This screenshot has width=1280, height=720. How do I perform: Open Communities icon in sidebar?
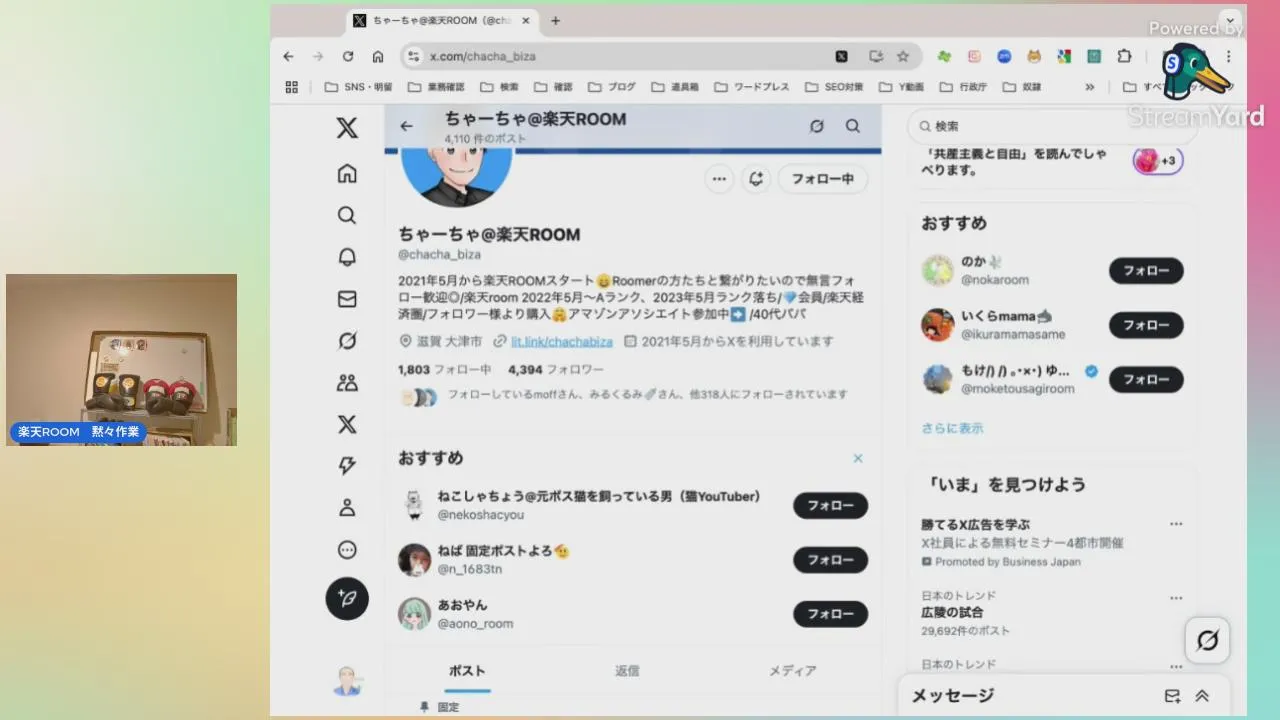pyautogui.click(x=347, y=382)
